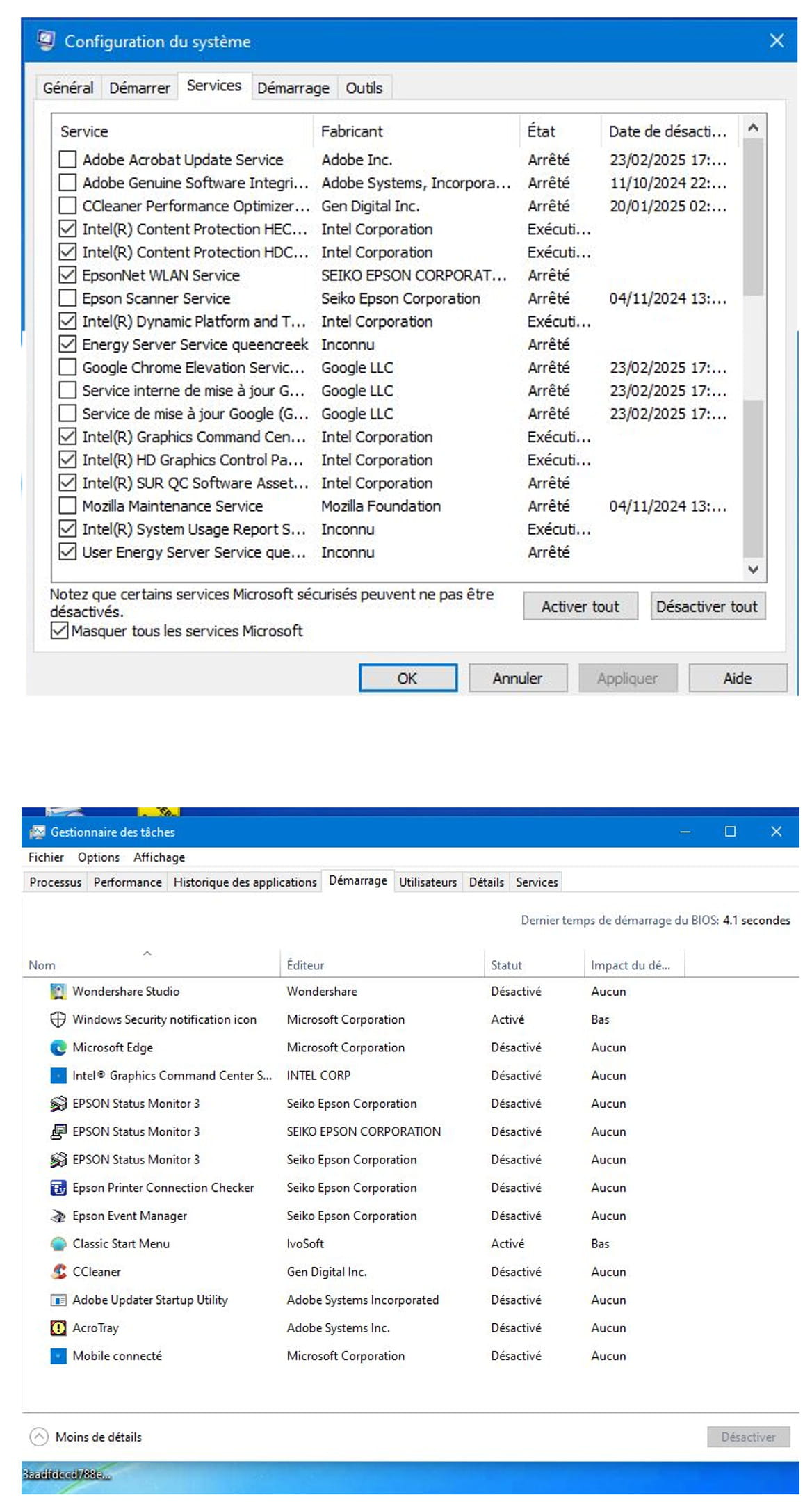812x1502 pixels.
Task: Uncheck Masquer tous les services Microsoft
Action: click(x=60, y=631)
